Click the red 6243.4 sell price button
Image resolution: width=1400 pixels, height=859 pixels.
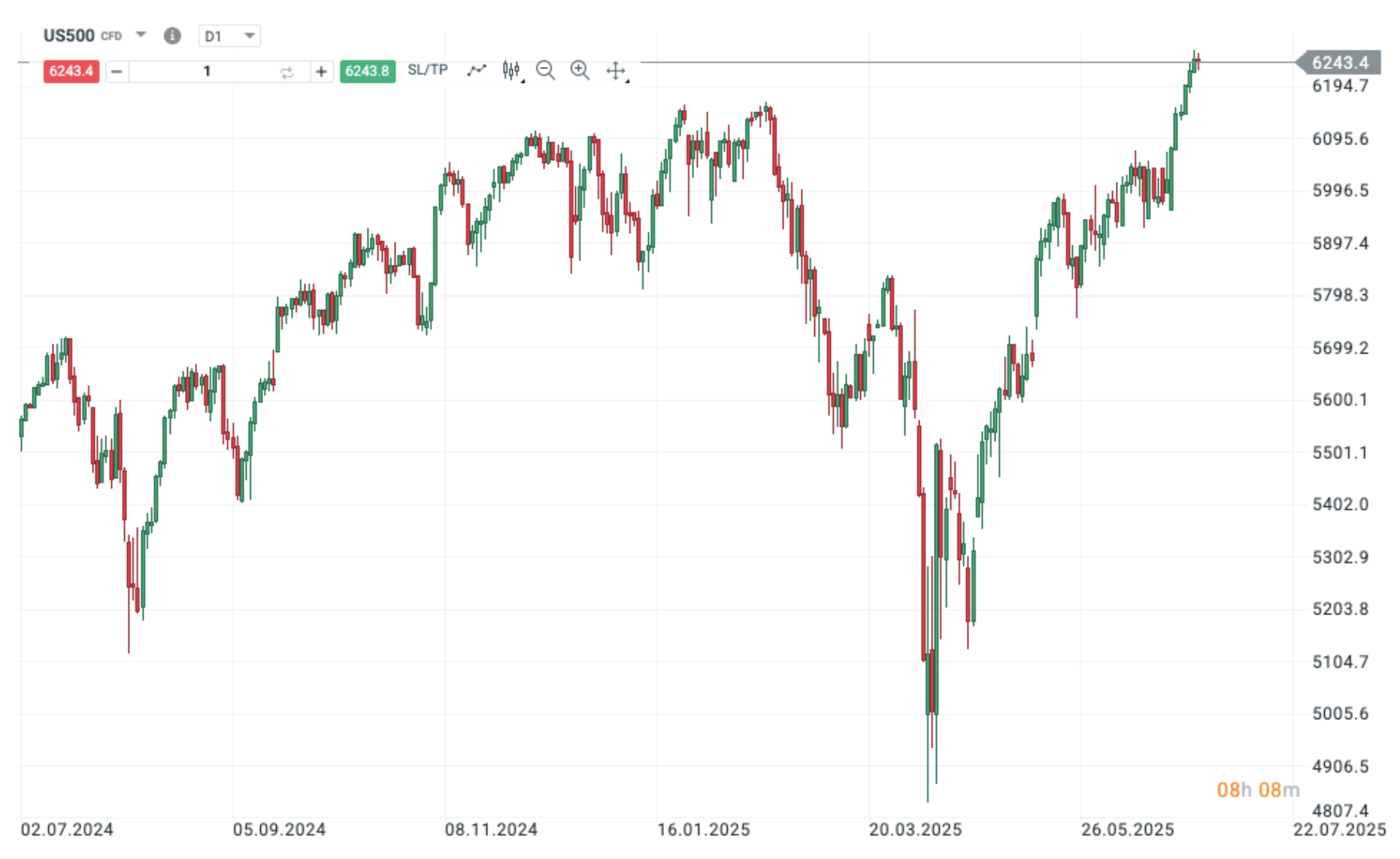[x=71, y=71]
